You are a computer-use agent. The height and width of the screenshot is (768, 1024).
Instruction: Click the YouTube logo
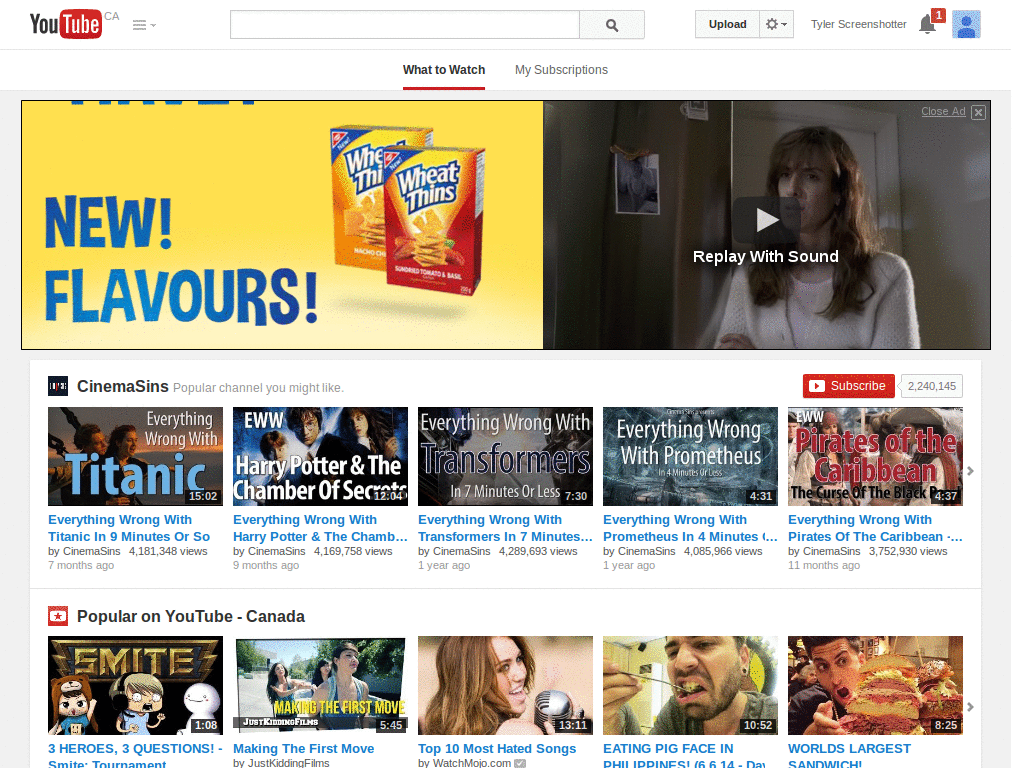pyautogui.click(x=66, y=24)
